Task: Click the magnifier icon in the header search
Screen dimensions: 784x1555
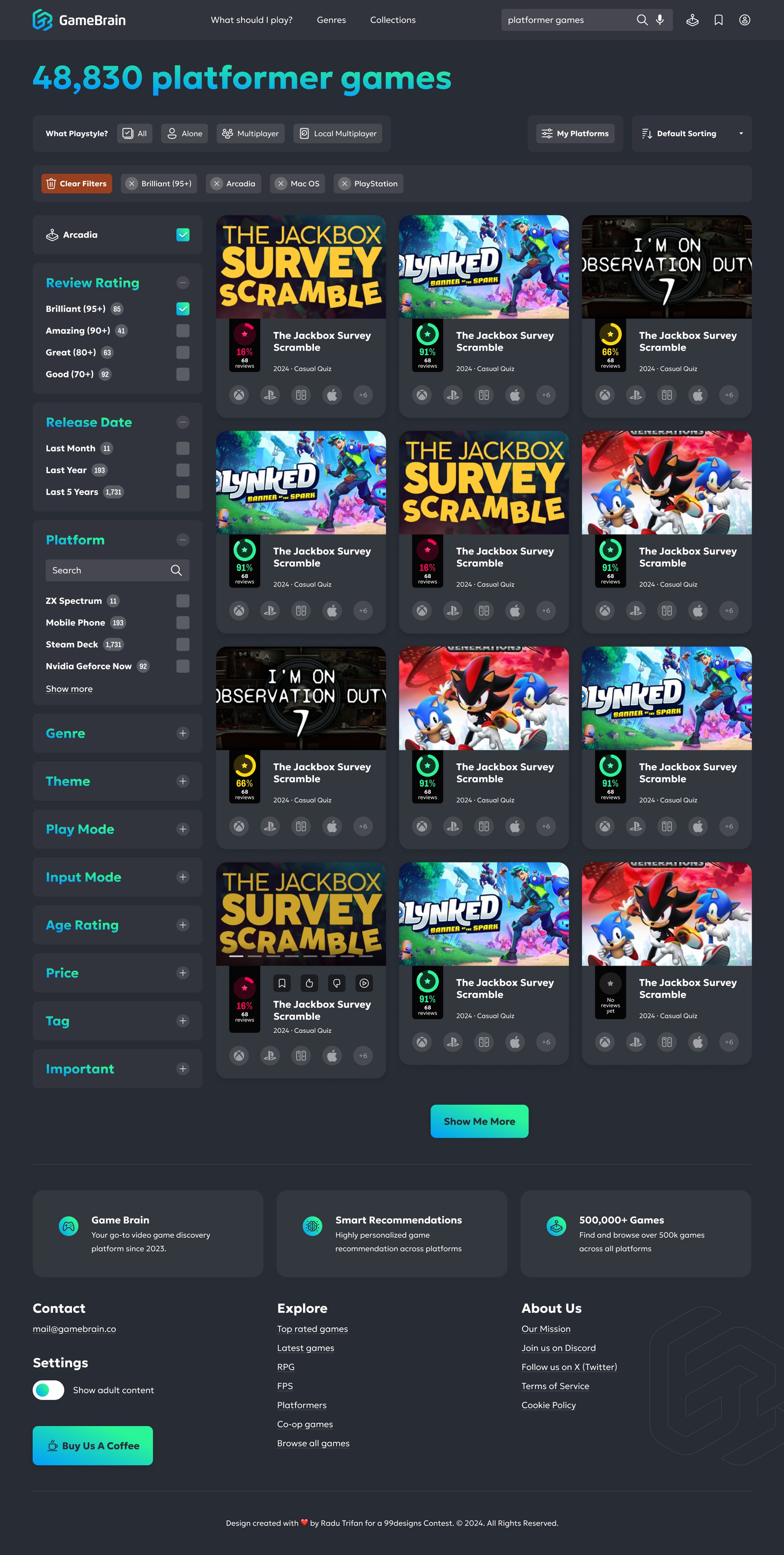Action: [641, 20]
